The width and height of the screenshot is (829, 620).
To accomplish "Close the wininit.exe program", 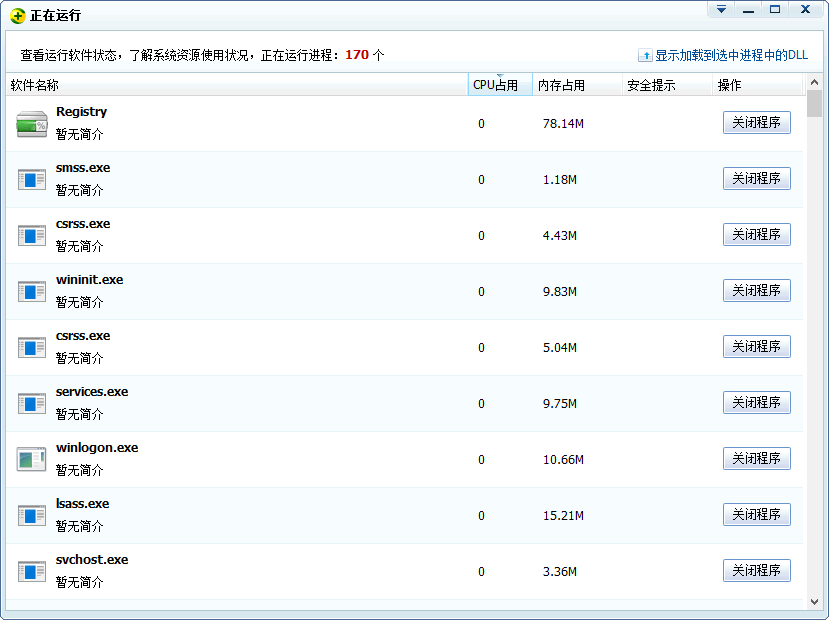I will click(x=757, y=291).
